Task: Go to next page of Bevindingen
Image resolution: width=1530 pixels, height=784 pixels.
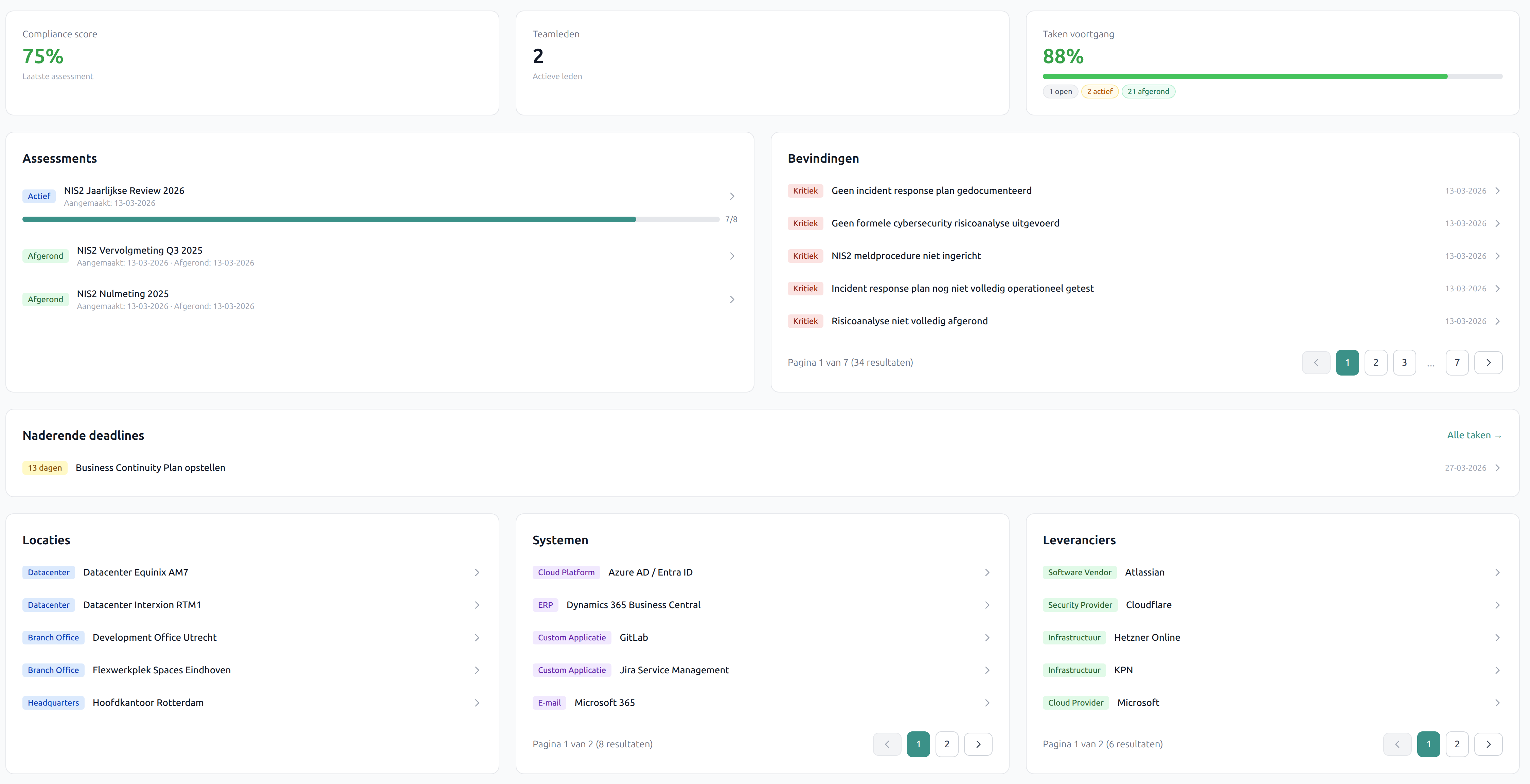Action: pos(1489,362)
